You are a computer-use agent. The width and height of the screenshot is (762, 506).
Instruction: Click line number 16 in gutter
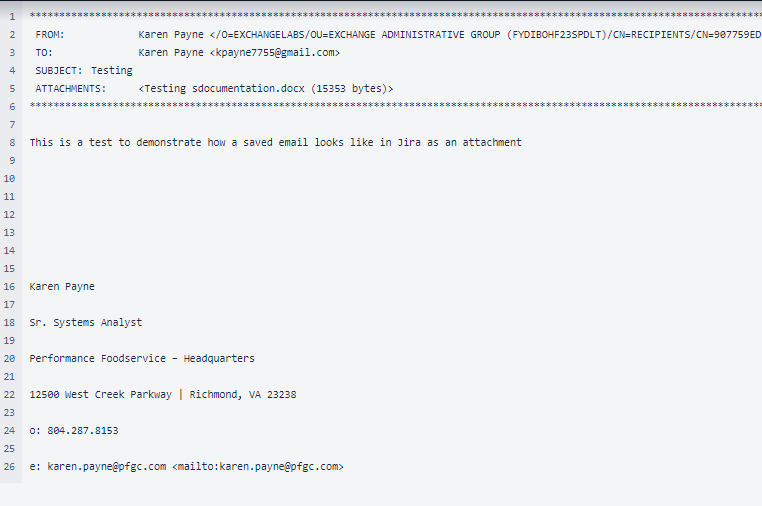(x=9, y=286)
